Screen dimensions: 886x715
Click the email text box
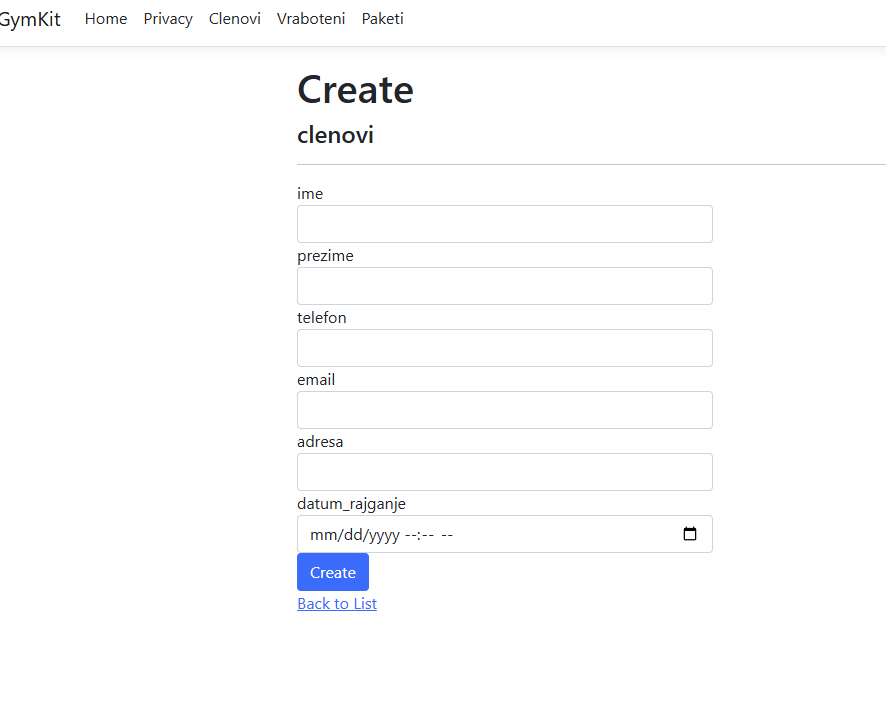click(505, 410)
